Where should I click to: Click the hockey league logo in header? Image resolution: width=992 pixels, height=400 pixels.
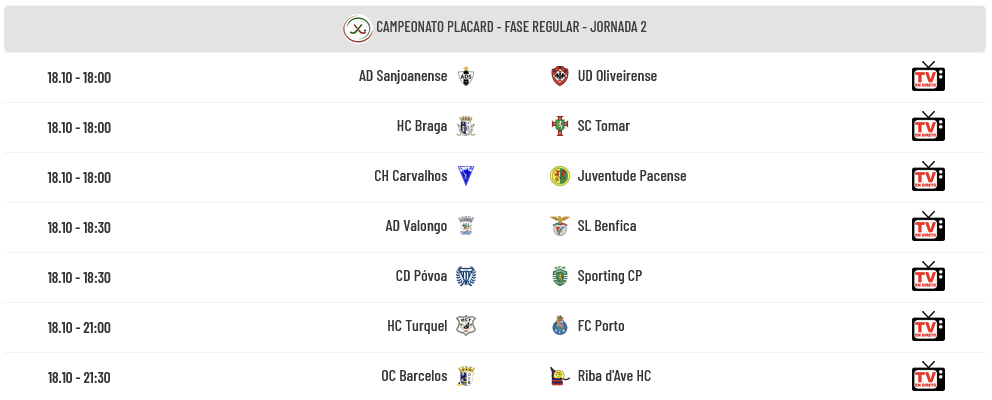tap(357, 28)
